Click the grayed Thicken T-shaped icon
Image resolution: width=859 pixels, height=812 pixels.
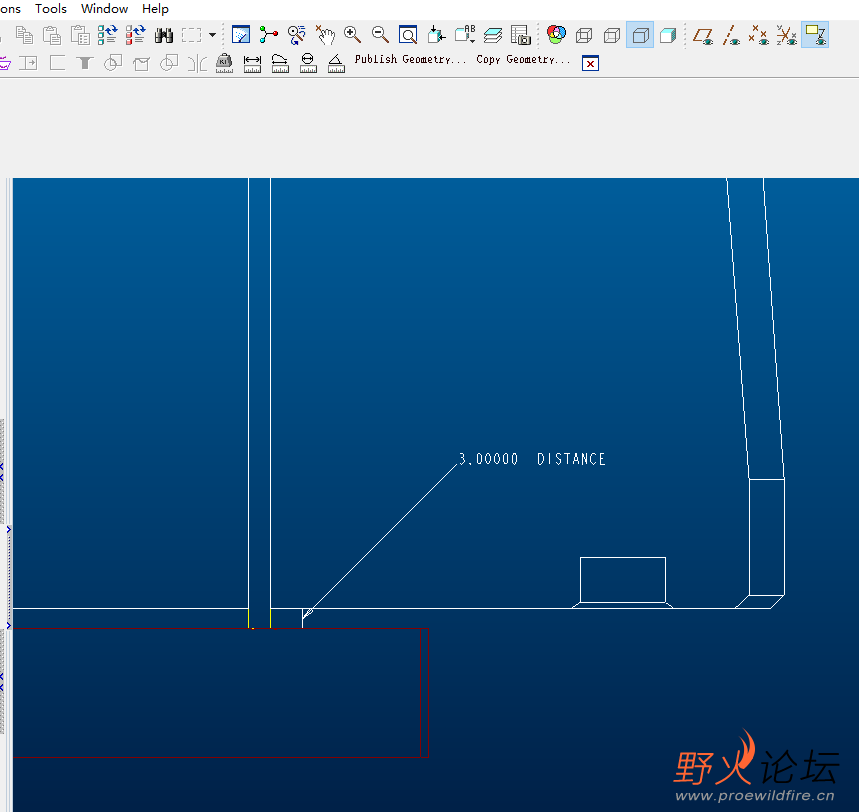84,63
